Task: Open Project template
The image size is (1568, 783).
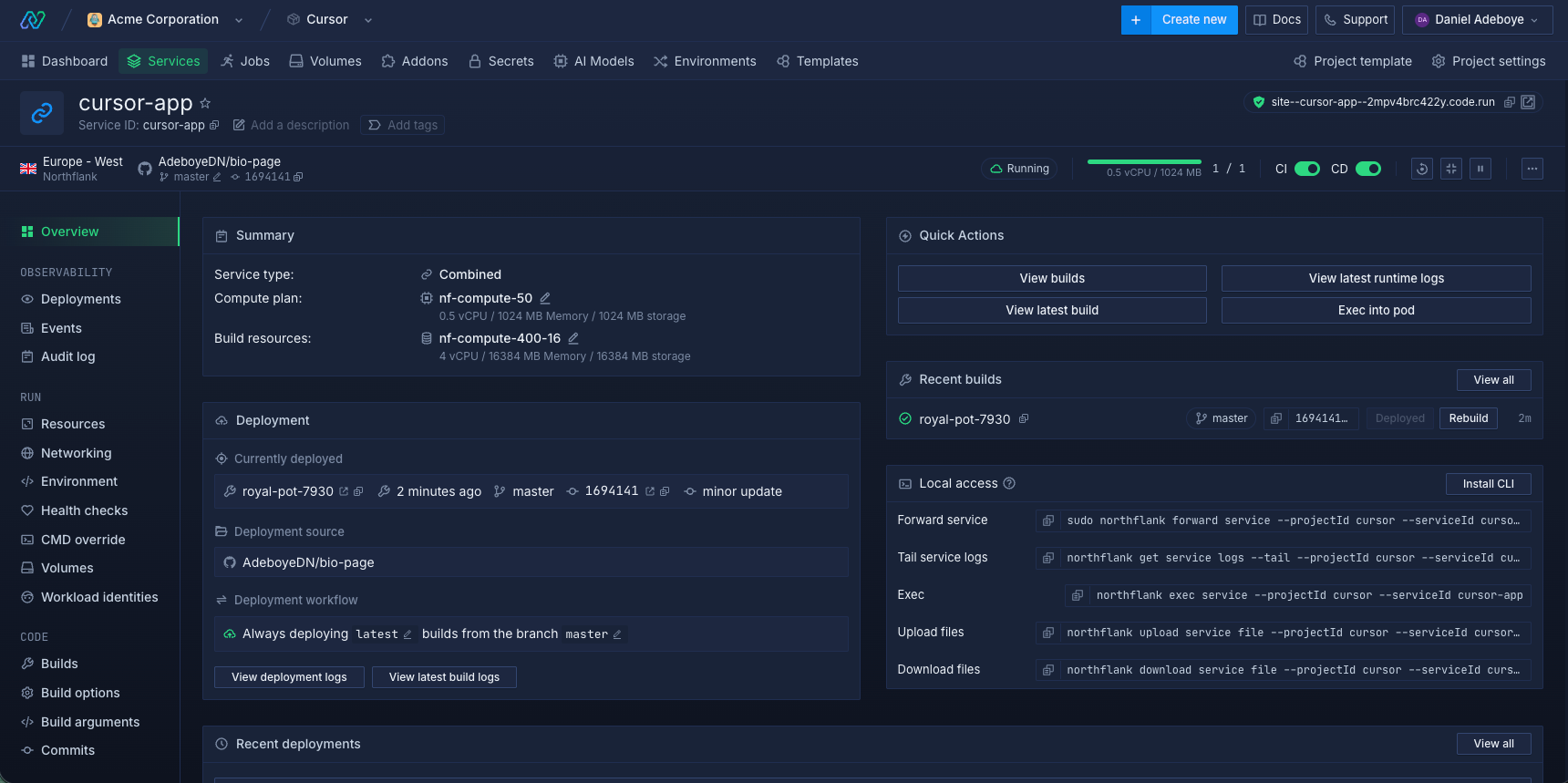Action: (1353, 61)
